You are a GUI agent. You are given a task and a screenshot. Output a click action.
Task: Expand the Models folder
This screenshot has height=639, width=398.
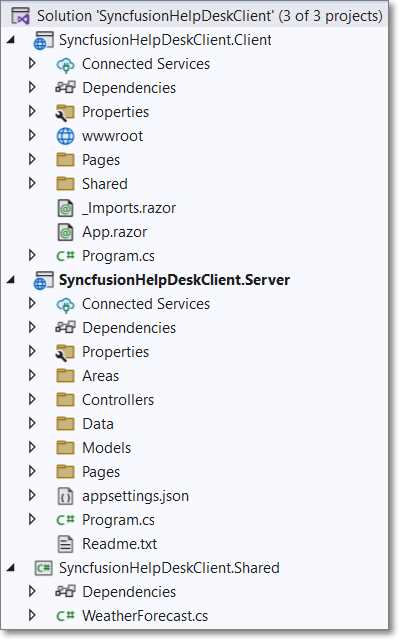(32, 447)
